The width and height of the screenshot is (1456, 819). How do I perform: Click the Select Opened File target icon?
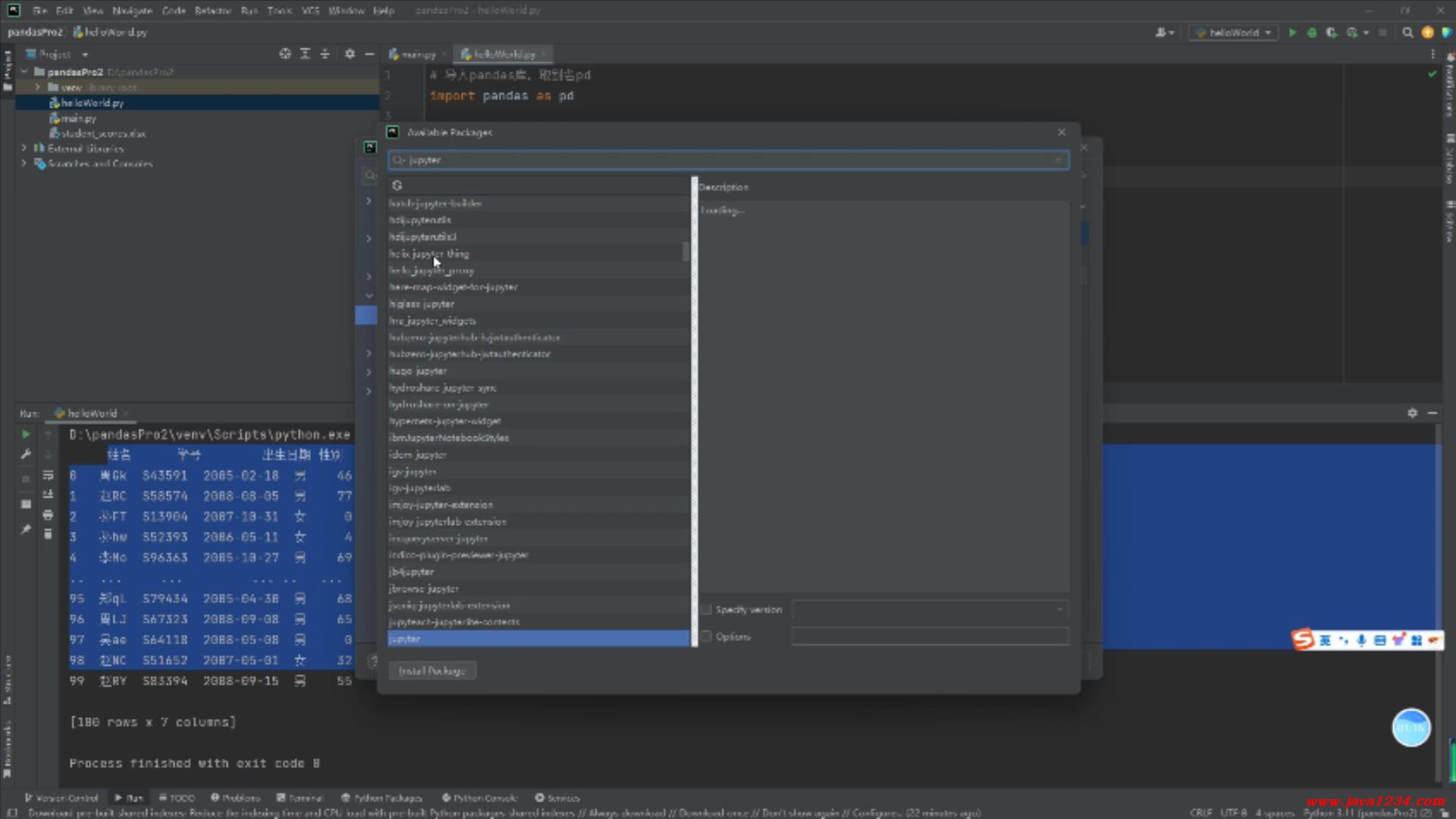tap(285, 54)
